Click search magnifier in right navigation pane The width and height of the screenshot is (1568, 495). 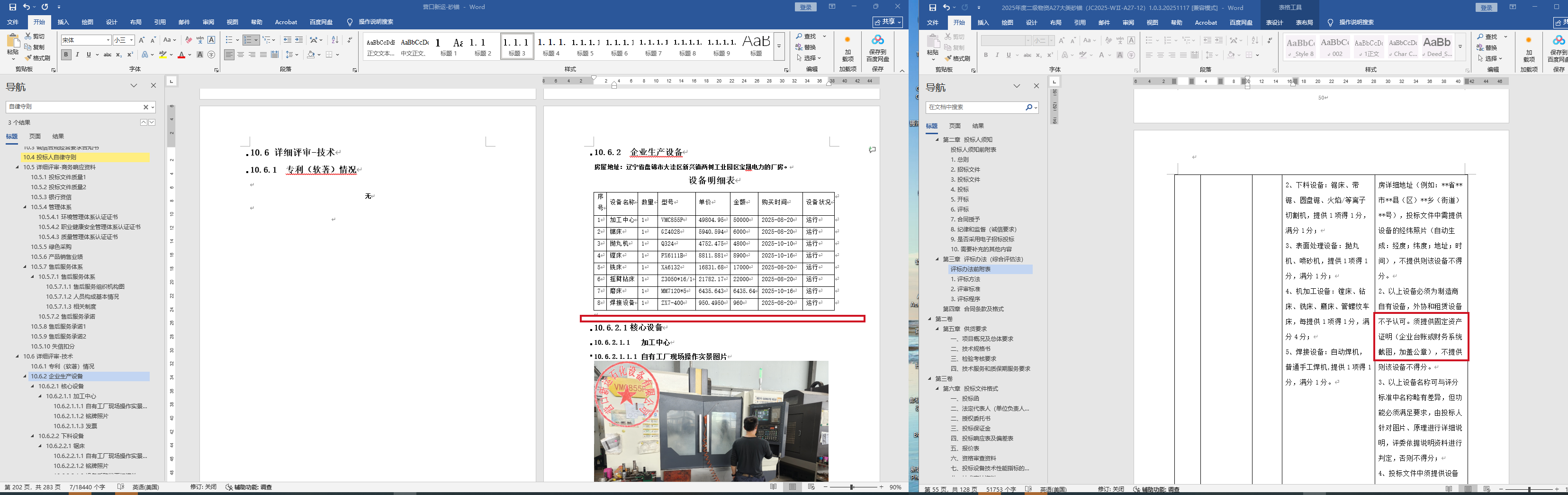click(x=1029, y=107)
